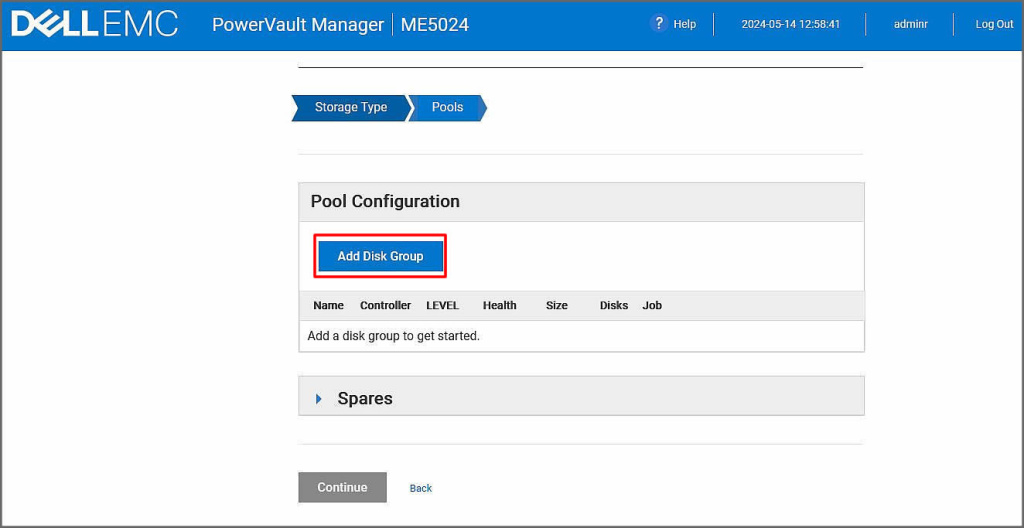Sort by the Job column header

(652, 305)
